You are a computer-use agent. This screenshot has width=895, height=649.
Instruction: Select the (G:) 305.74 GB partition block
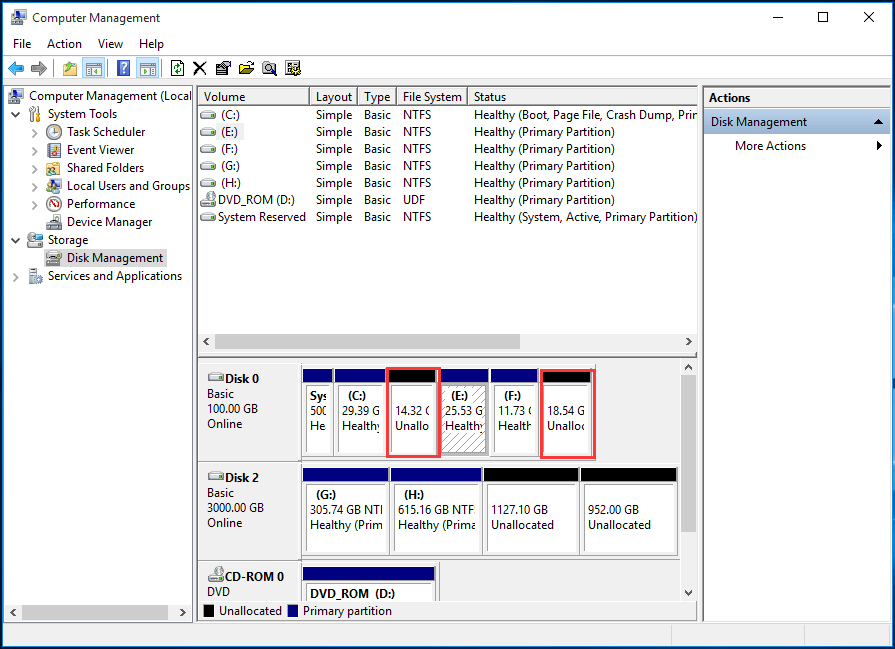[346, 511]
